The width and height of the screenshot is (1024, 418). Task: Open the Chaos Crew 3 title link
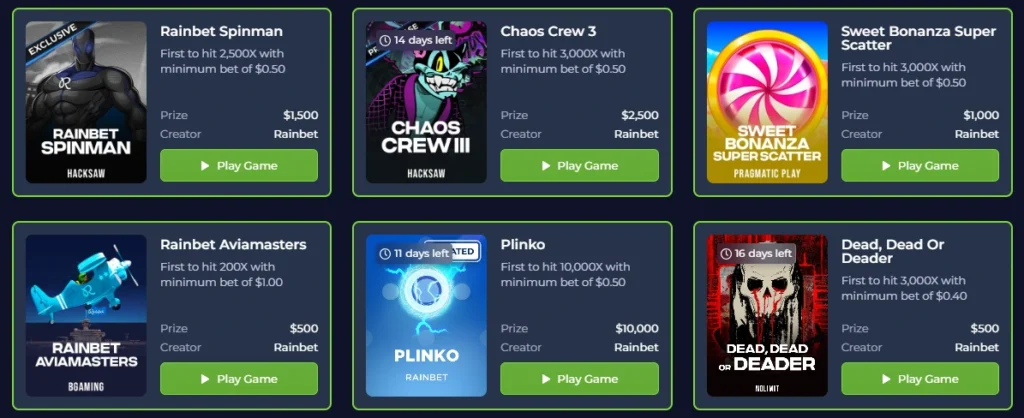click(549, 31)
